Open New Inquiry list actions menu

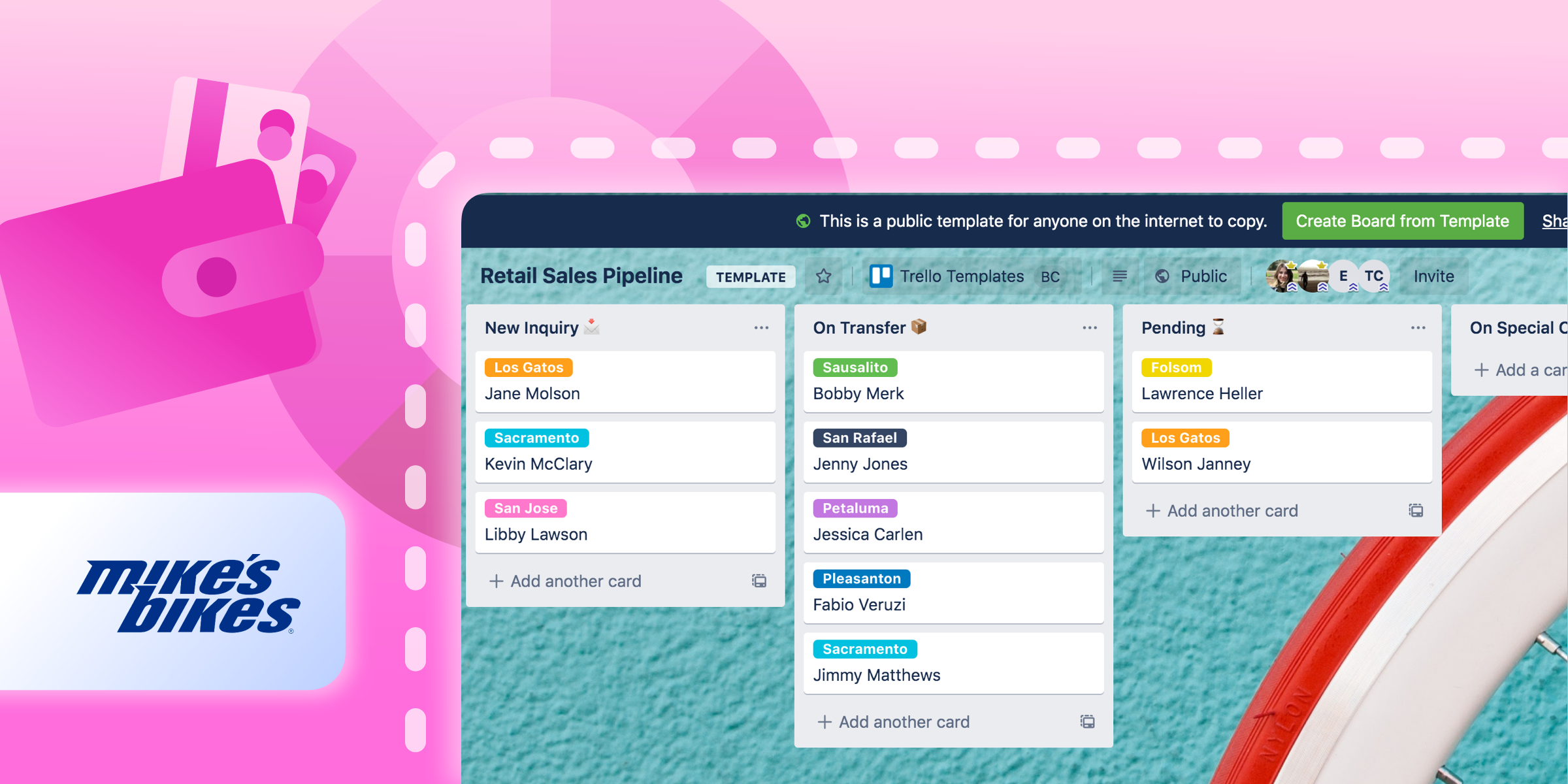click(761, 328)
